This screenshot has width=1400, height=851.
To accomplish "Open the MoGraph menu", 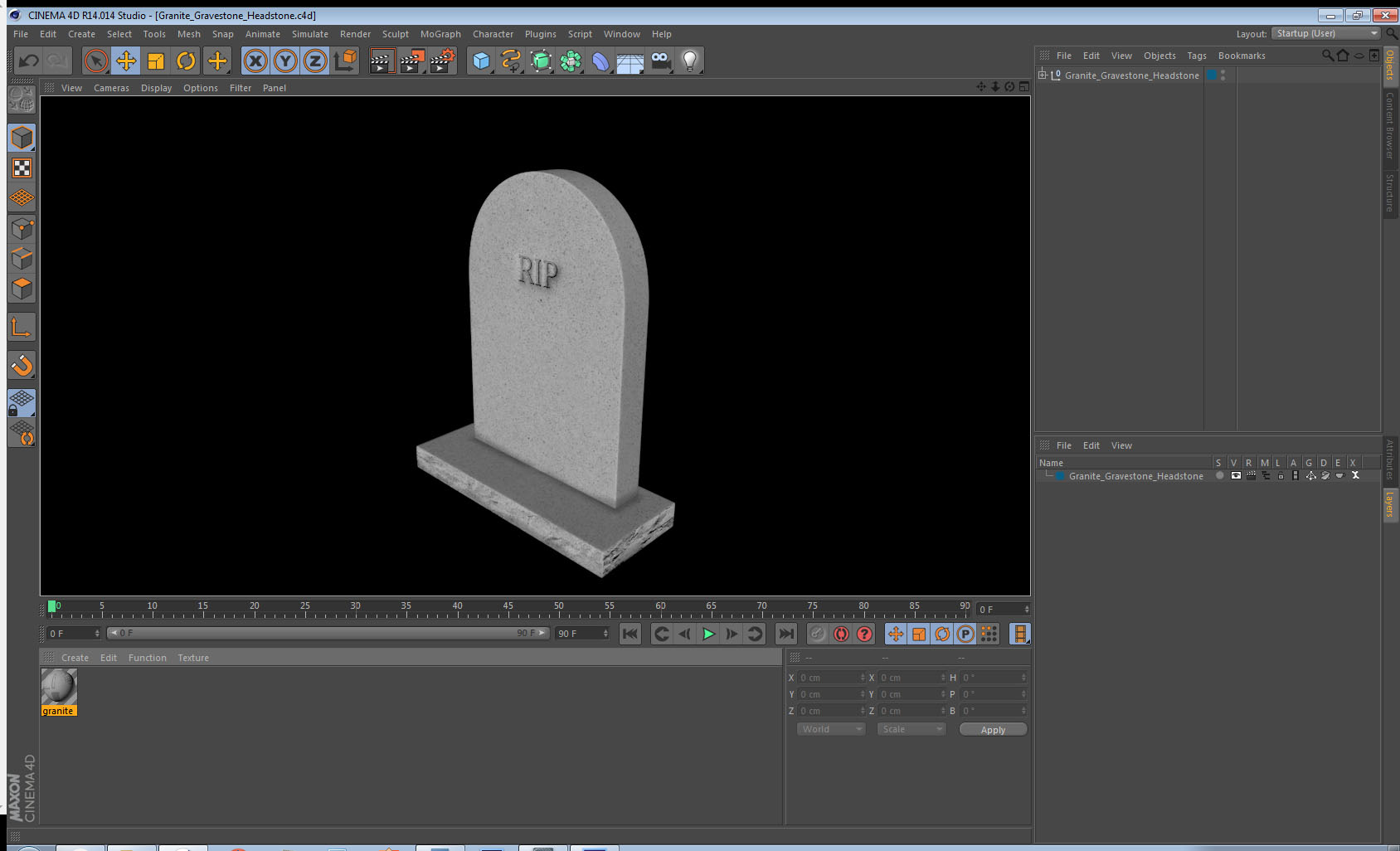I will pos(440,34).
